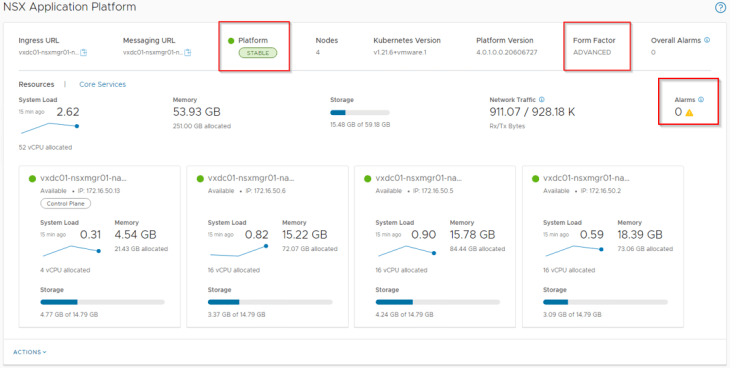Click storage bar showing 4.77 GB of 14.79 GB
The image size is (730, 368).
click(102, 302)
